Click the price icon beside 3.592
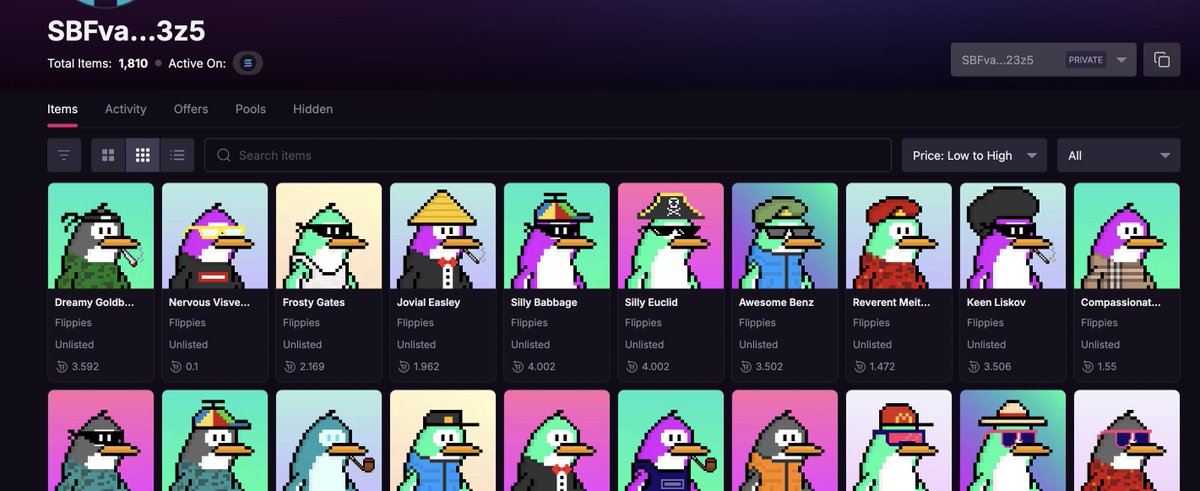The image size is (1200, 491). pos(61,367)
